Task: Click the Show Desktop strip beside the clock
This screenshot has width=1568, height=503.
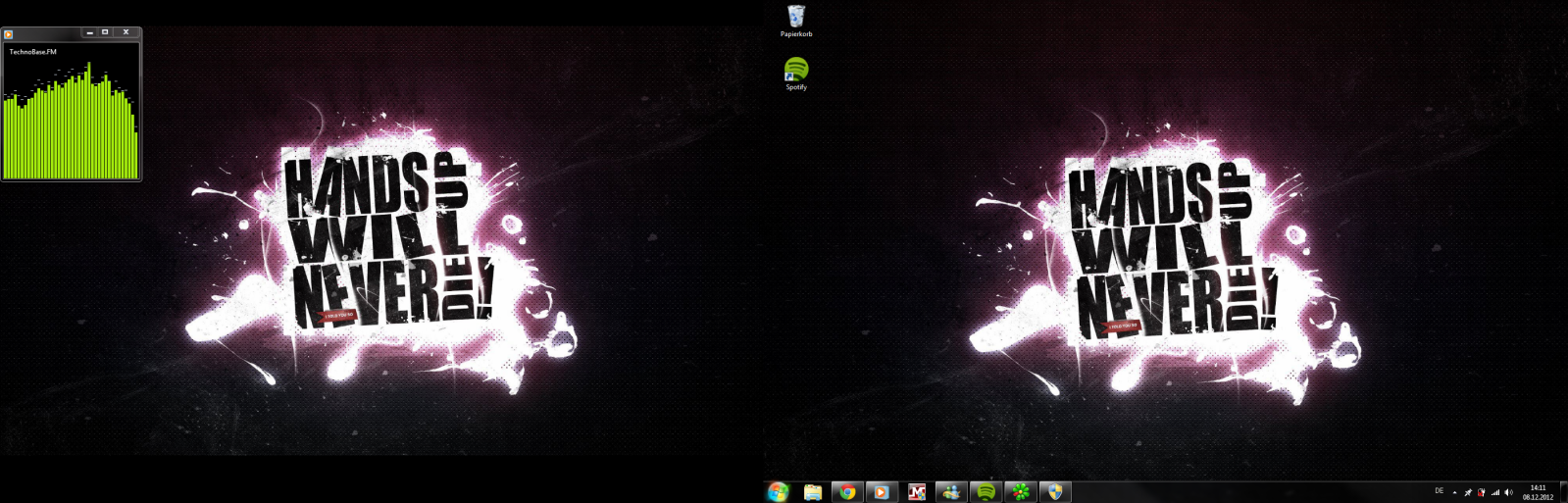Action: click(x=1563, y=492)
